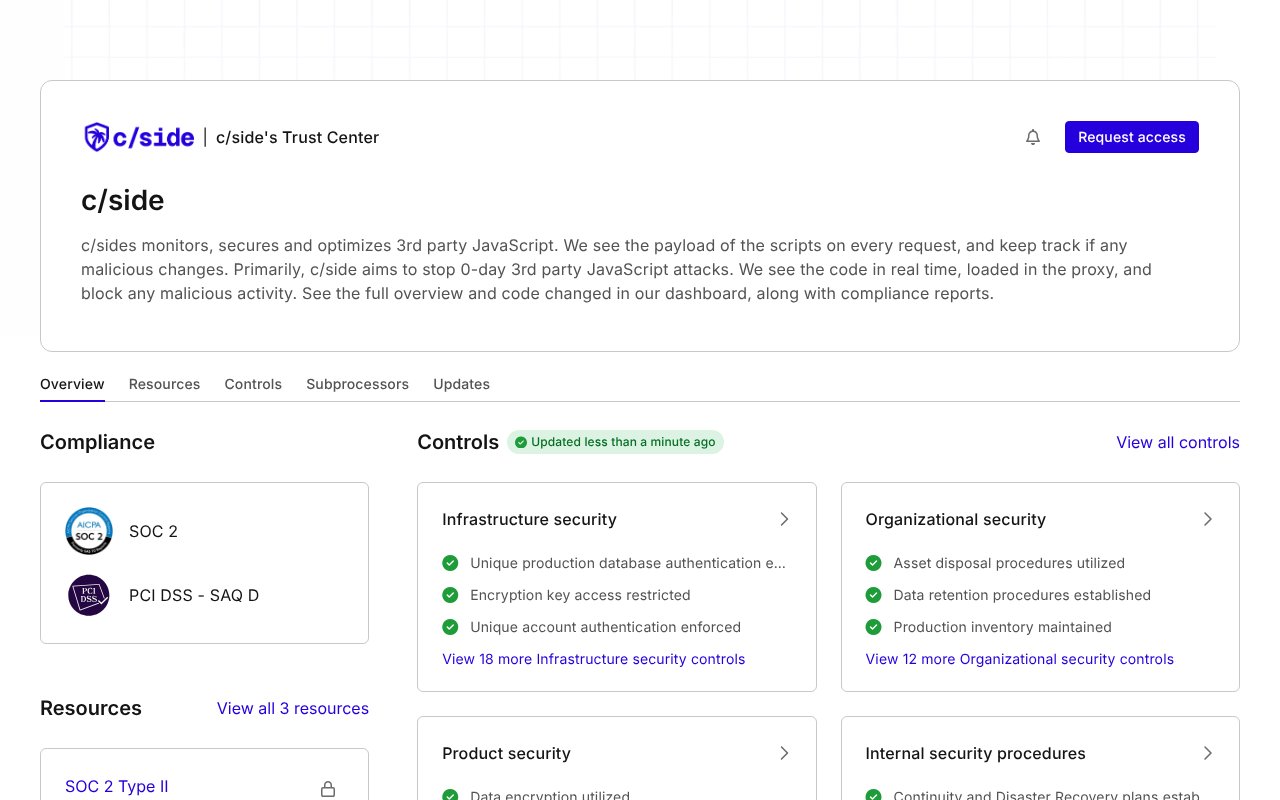The image size is (1280, 800).
Task: Expand the Infrastructure security card
Action: (x=784, y=519)
